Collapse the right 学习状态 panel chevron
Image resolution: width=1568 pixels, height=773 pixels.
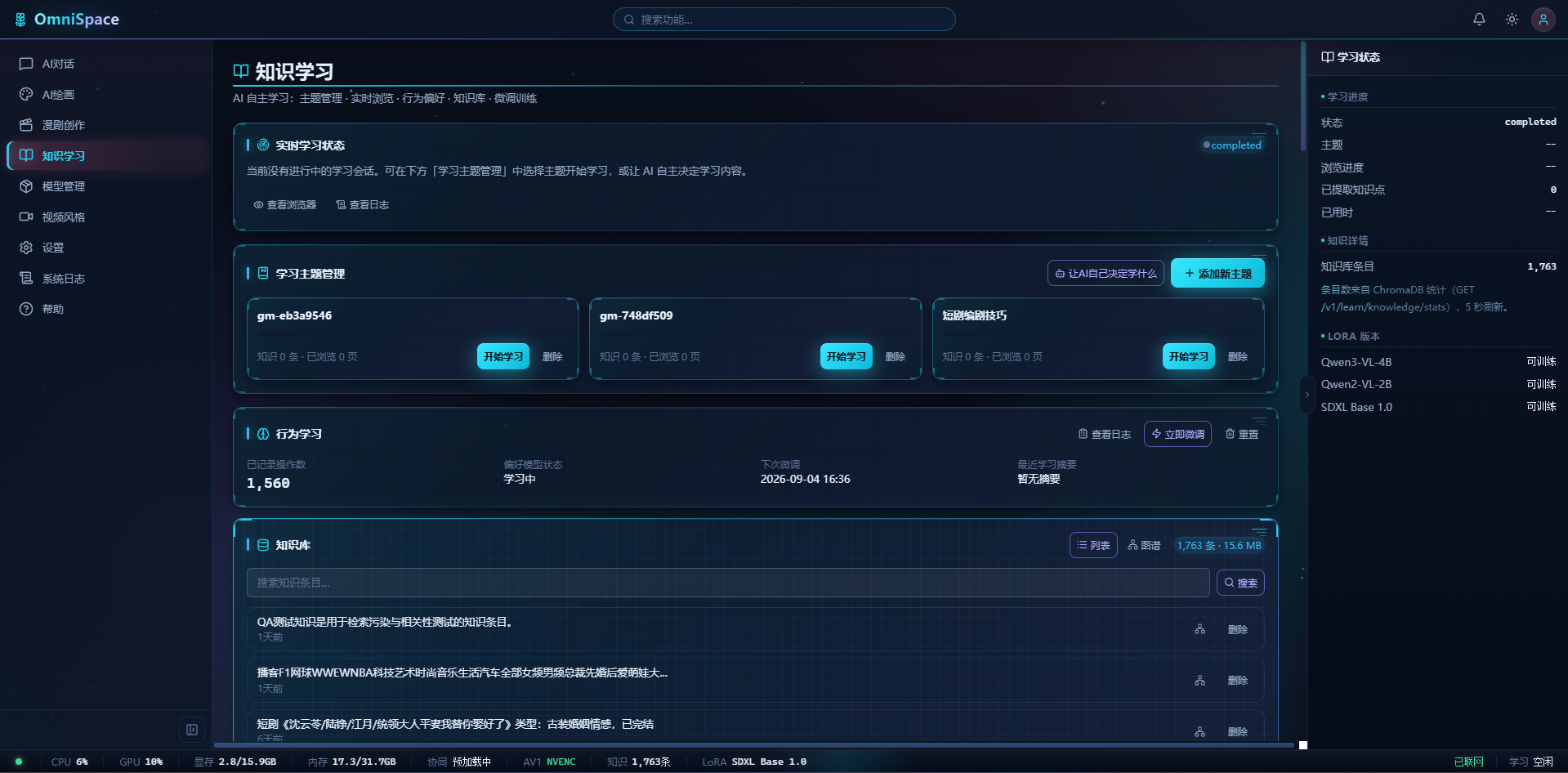point(1307,395)
